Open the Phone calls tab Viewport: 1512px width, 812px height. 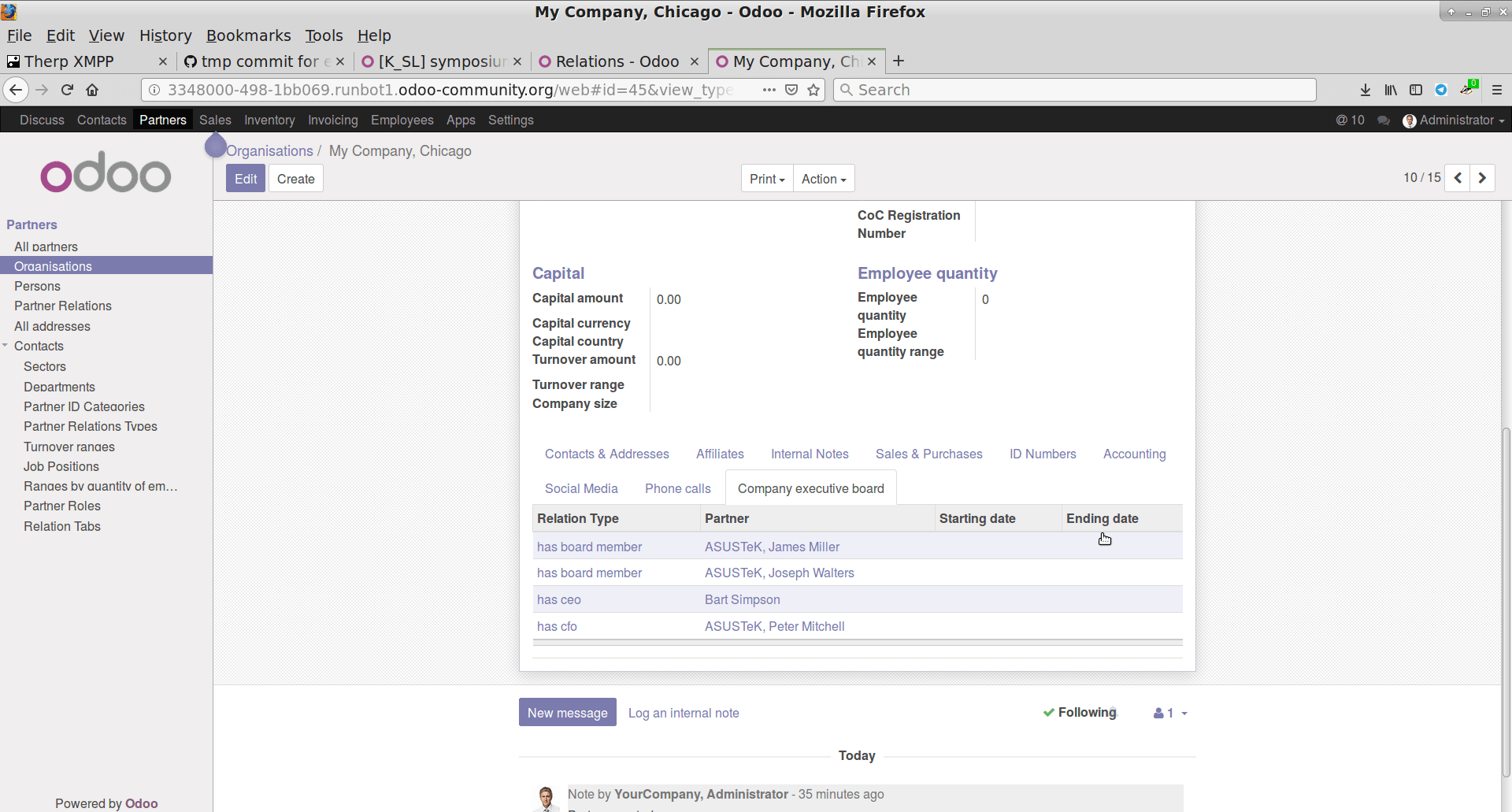[x=677, y=488]
